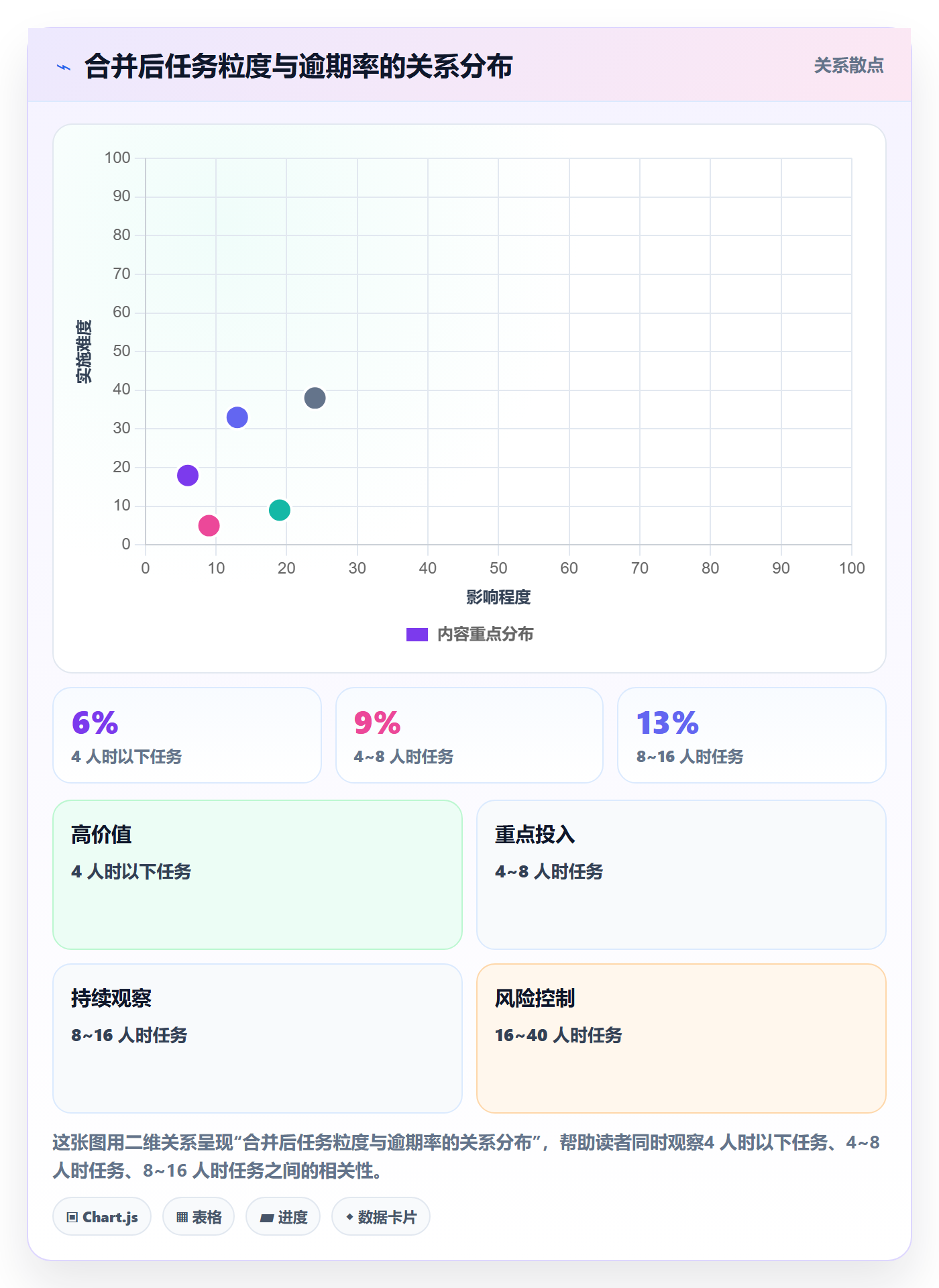
Task: Click the 实施难度 y-axis title
Action: click(x=84, y=352)
